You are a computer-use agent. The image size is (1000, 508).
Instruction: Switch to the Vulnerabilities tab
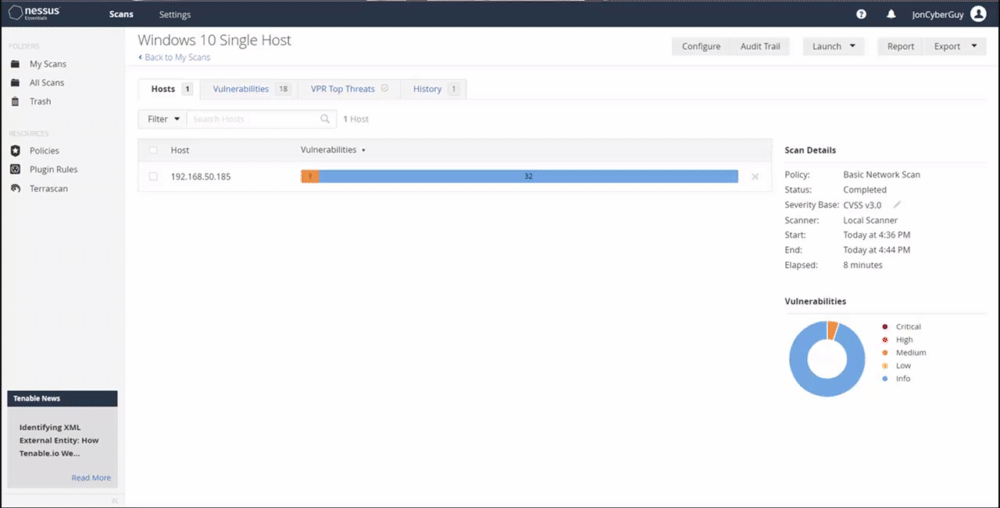tap(249, 89)
